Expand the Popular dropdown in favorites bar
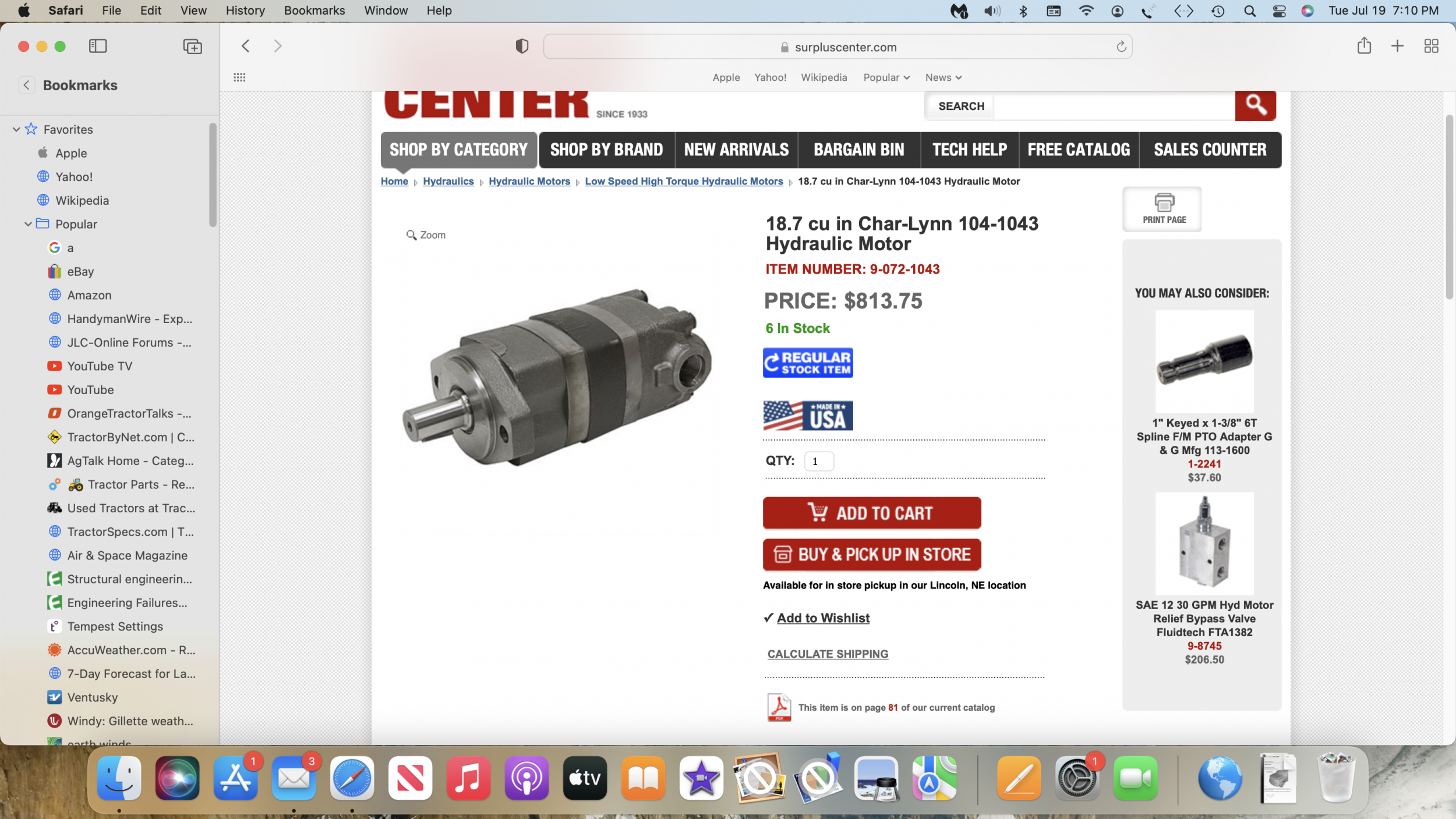This screenshot has height=819, width=1456. click(x=886, y=77)
